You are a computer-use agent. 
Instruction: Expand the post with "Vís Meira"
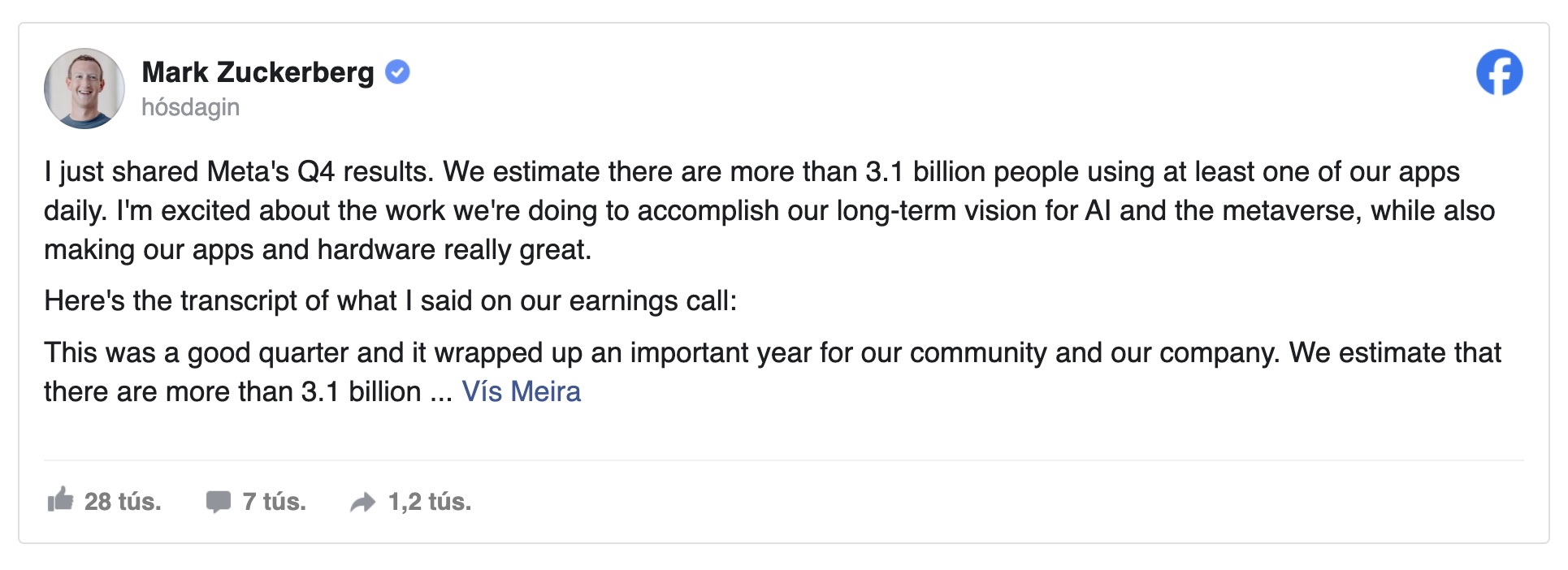point(522,391)
